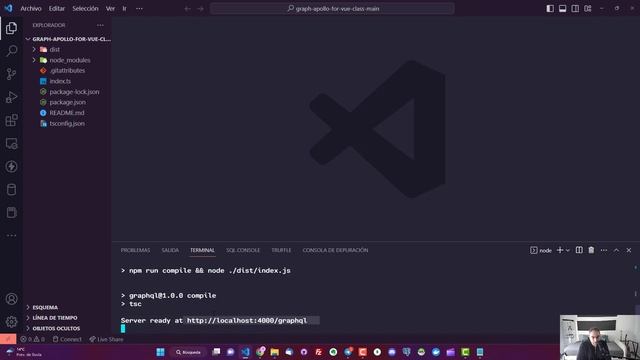The image size is (640, 360).
Task: Select the TERMINAL panel tab
Action: tap(202, 250)
